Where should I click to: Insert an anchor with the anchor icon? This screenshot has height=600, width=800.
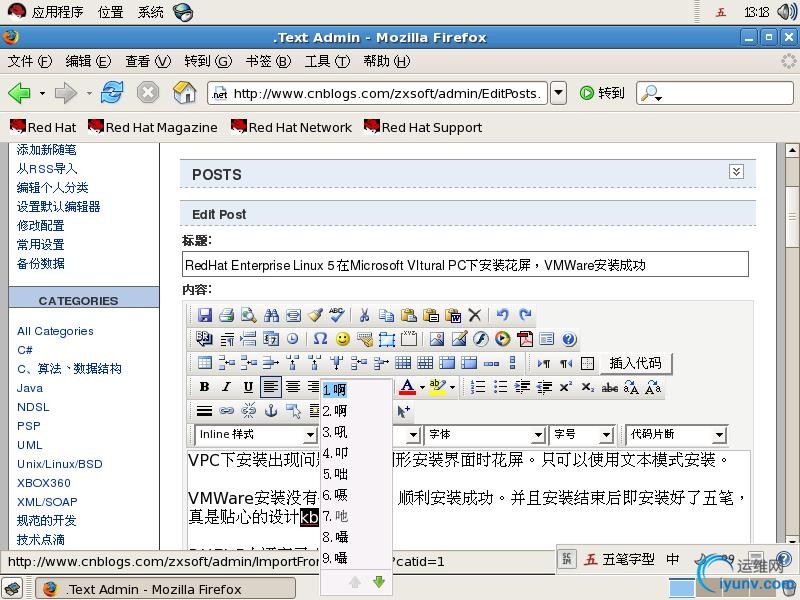click(x=271, y=410)
